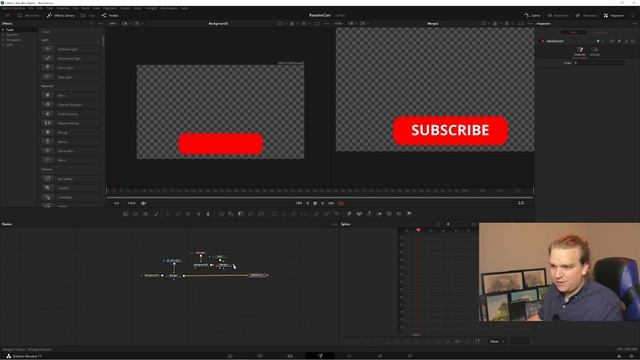640x360 pixels.
Task: Click the Ambient Light tool icon
Action: click(x=47, y=49)
